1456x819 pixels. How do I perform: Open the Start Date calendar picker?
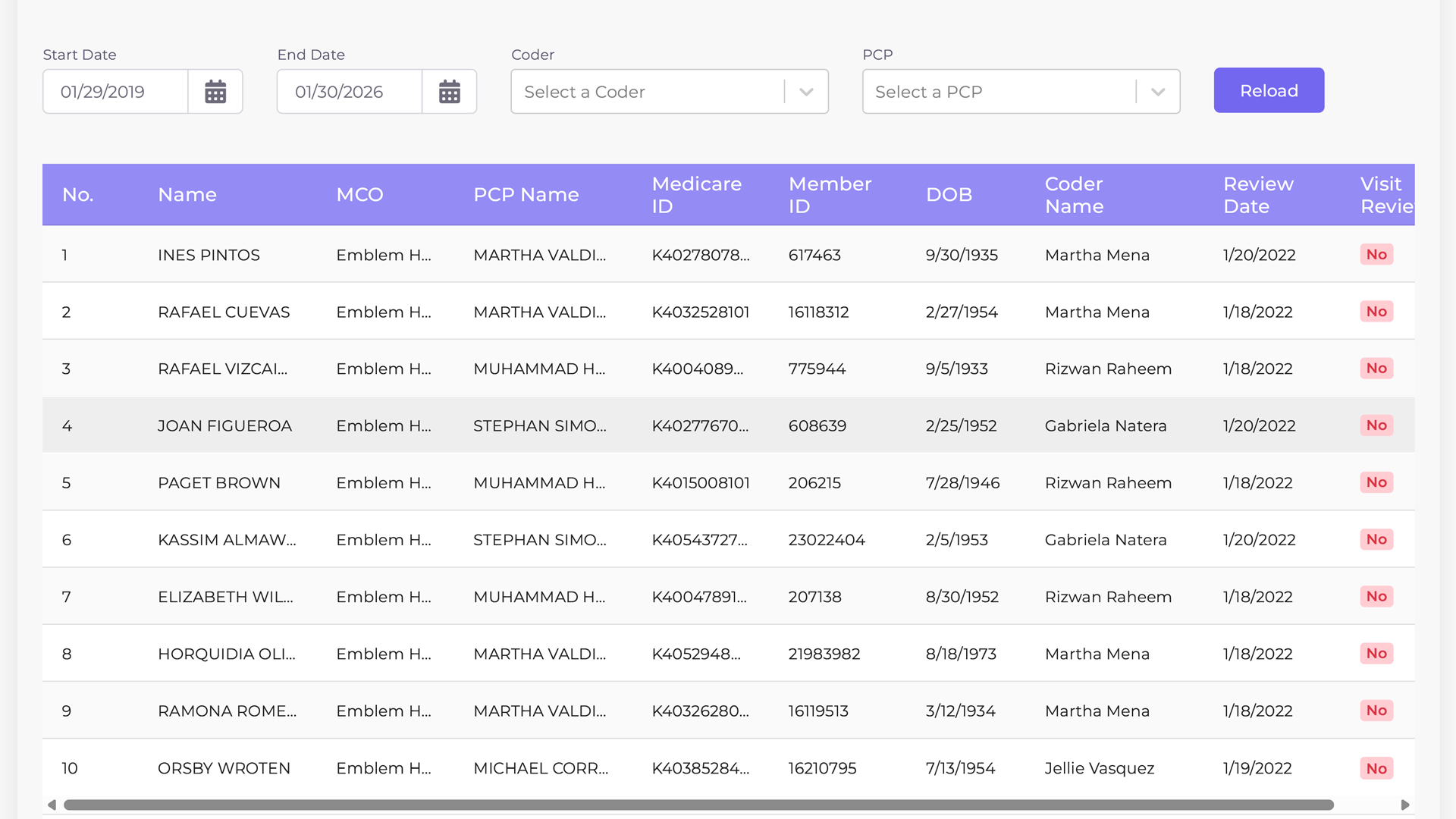tap(215, 92)
